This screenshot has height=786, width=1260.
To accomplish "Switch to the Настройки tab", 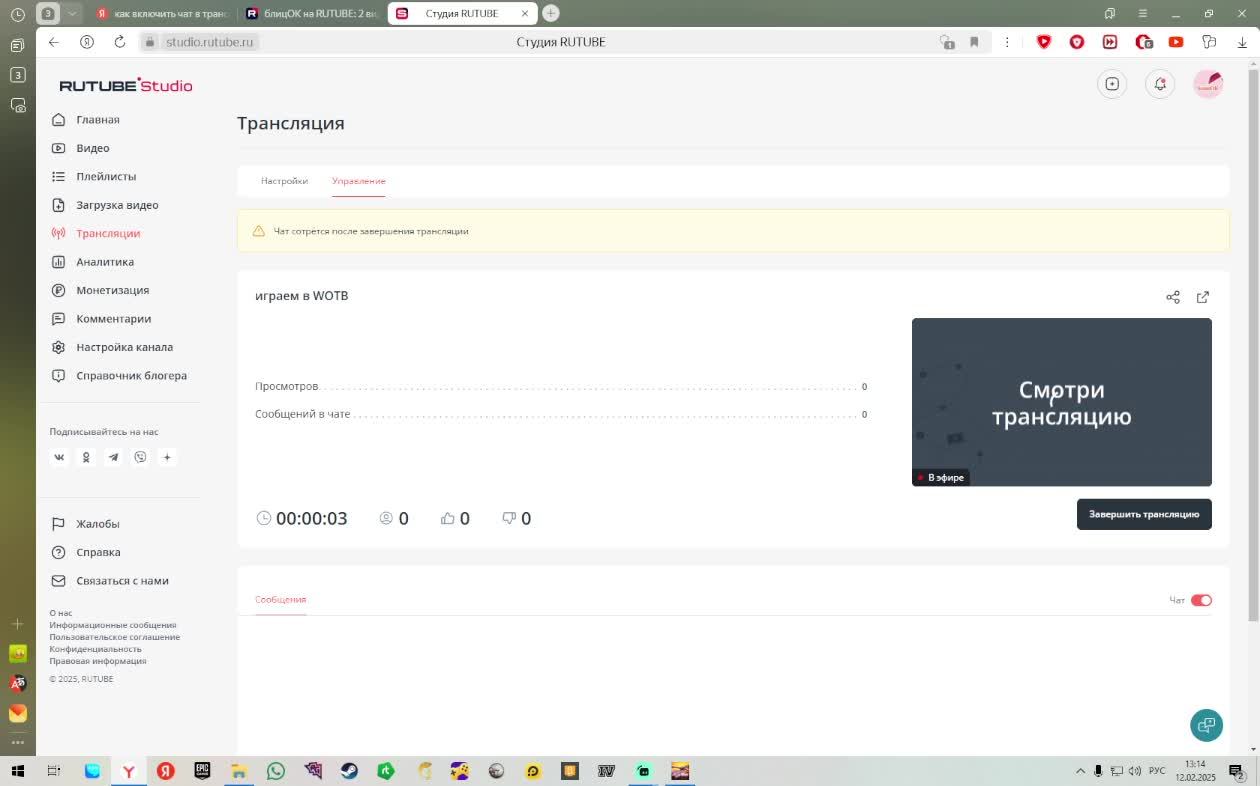I will [x=284, y=181].
